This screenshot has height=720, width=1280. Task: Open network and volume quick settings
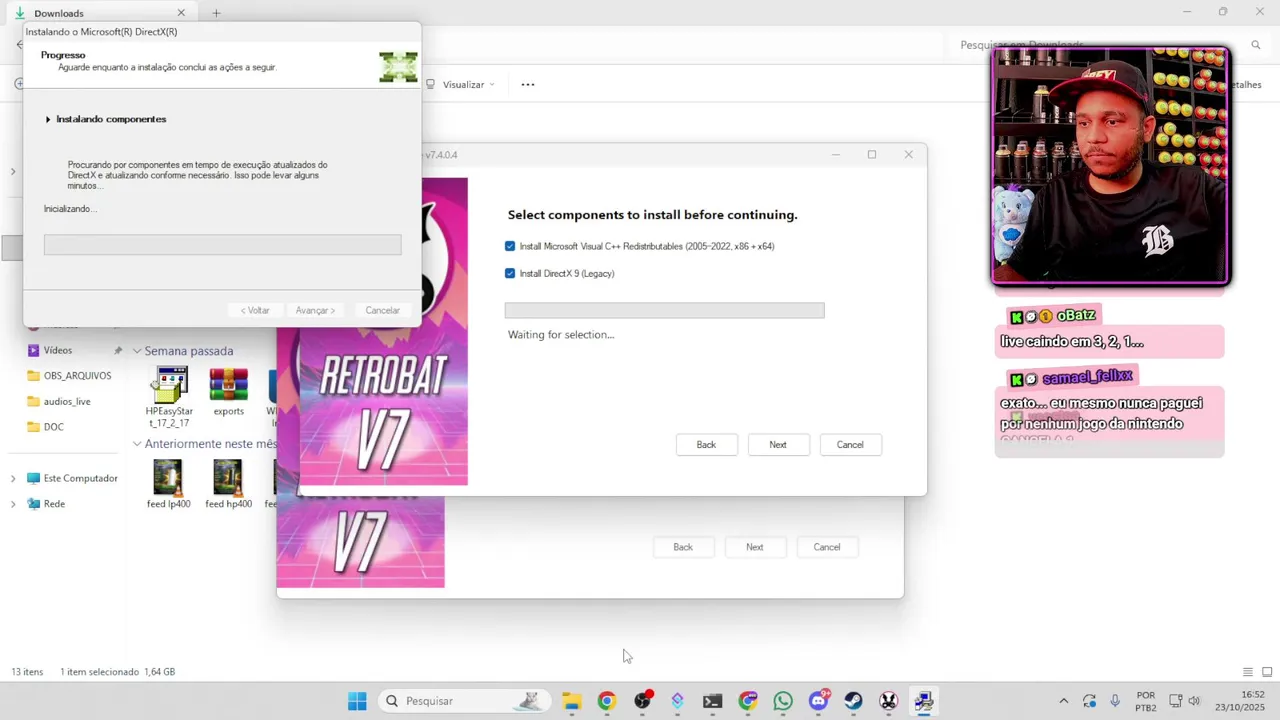tap(1185, 701)
